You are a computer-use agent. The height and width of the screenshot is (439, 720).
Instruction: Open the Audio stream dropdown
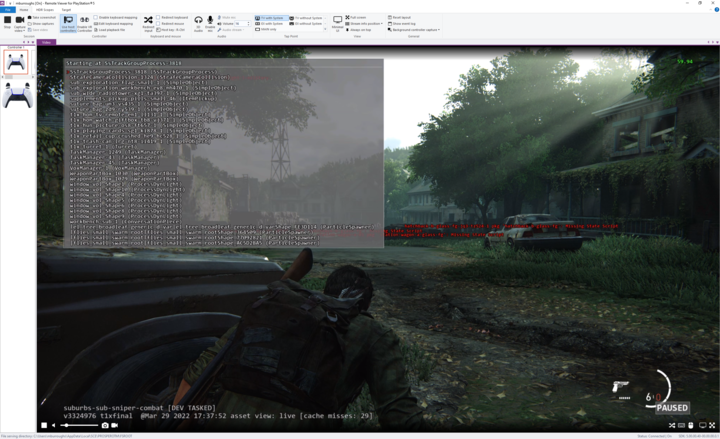coord(231,29)
